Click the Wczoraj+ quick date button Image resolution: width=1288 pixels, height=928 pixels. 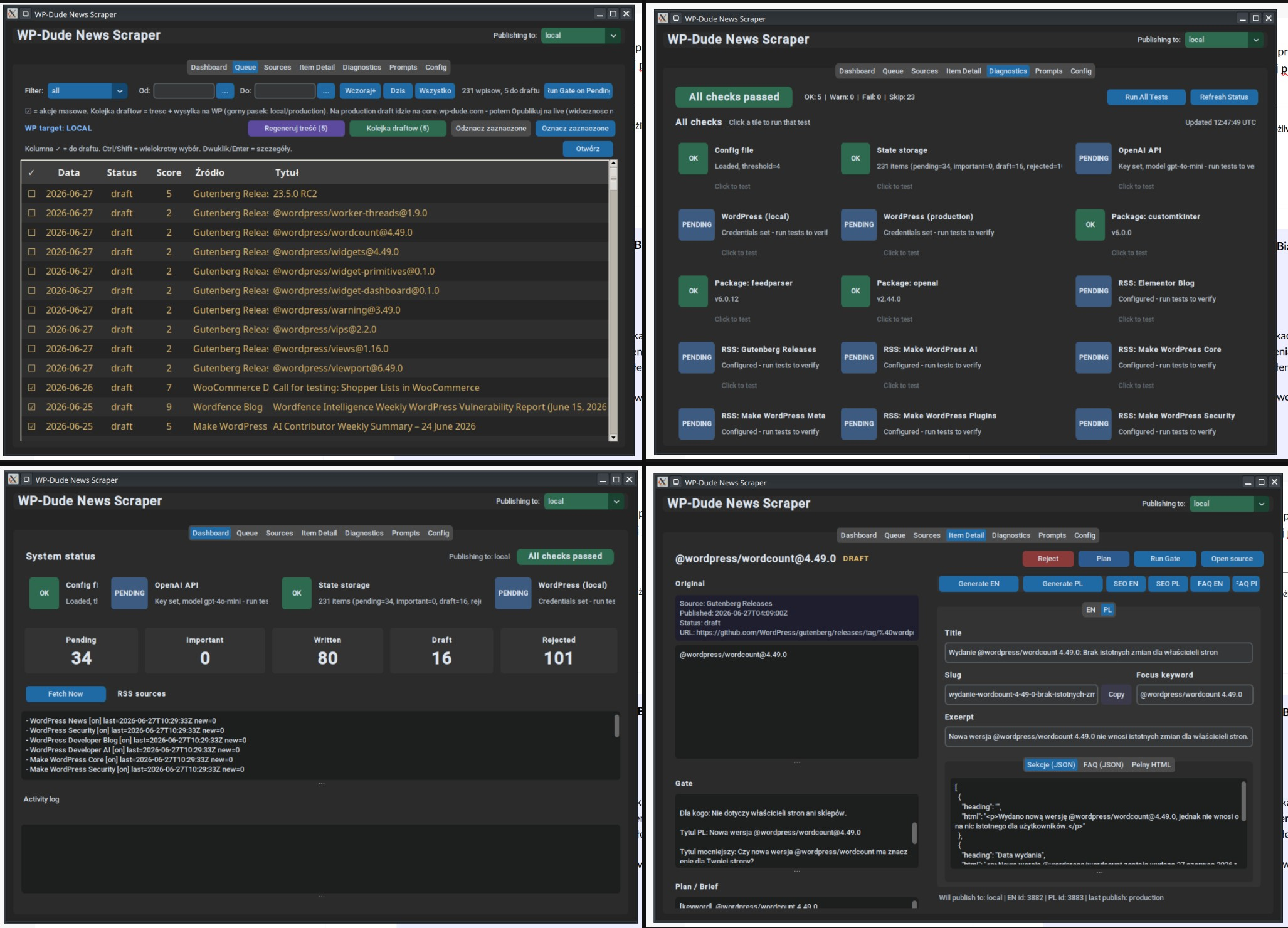361,91
